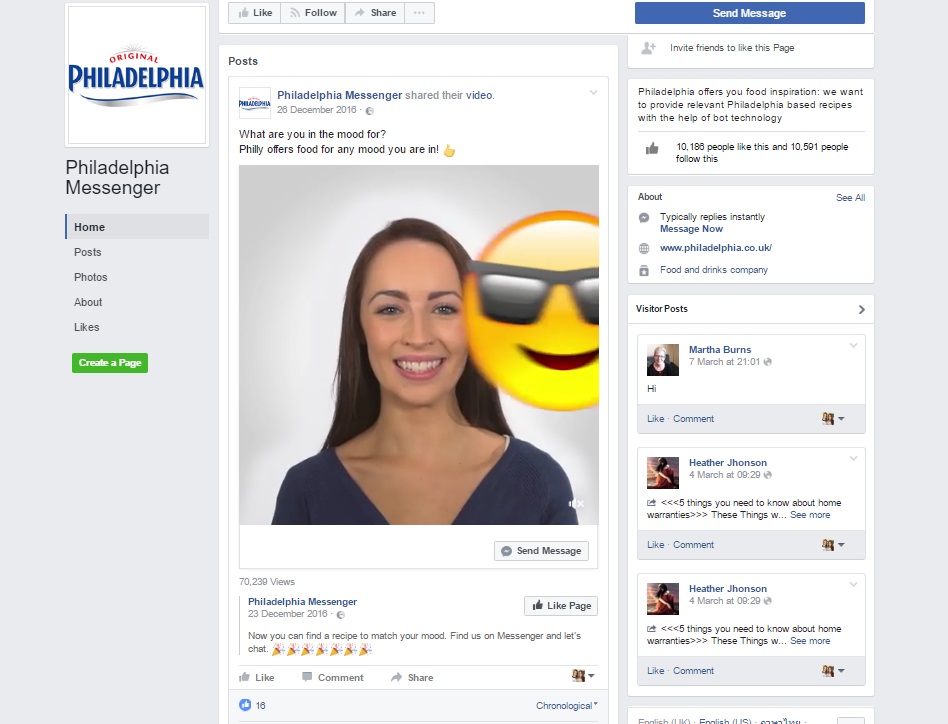This screenshot has width=948, height=724.
Task: Select Home in the page sidebar
Action: tap(137, 227)
